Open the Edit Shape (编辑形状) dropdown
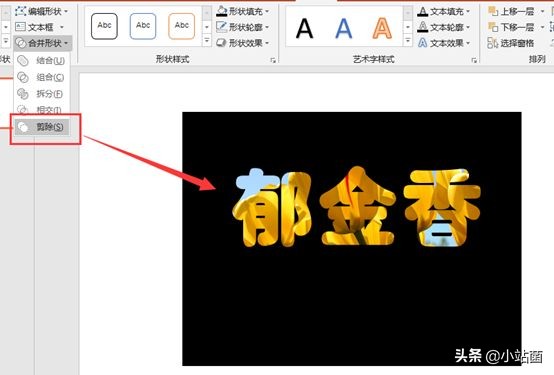This screenshot has height=375, width=554. pos(42,11)
